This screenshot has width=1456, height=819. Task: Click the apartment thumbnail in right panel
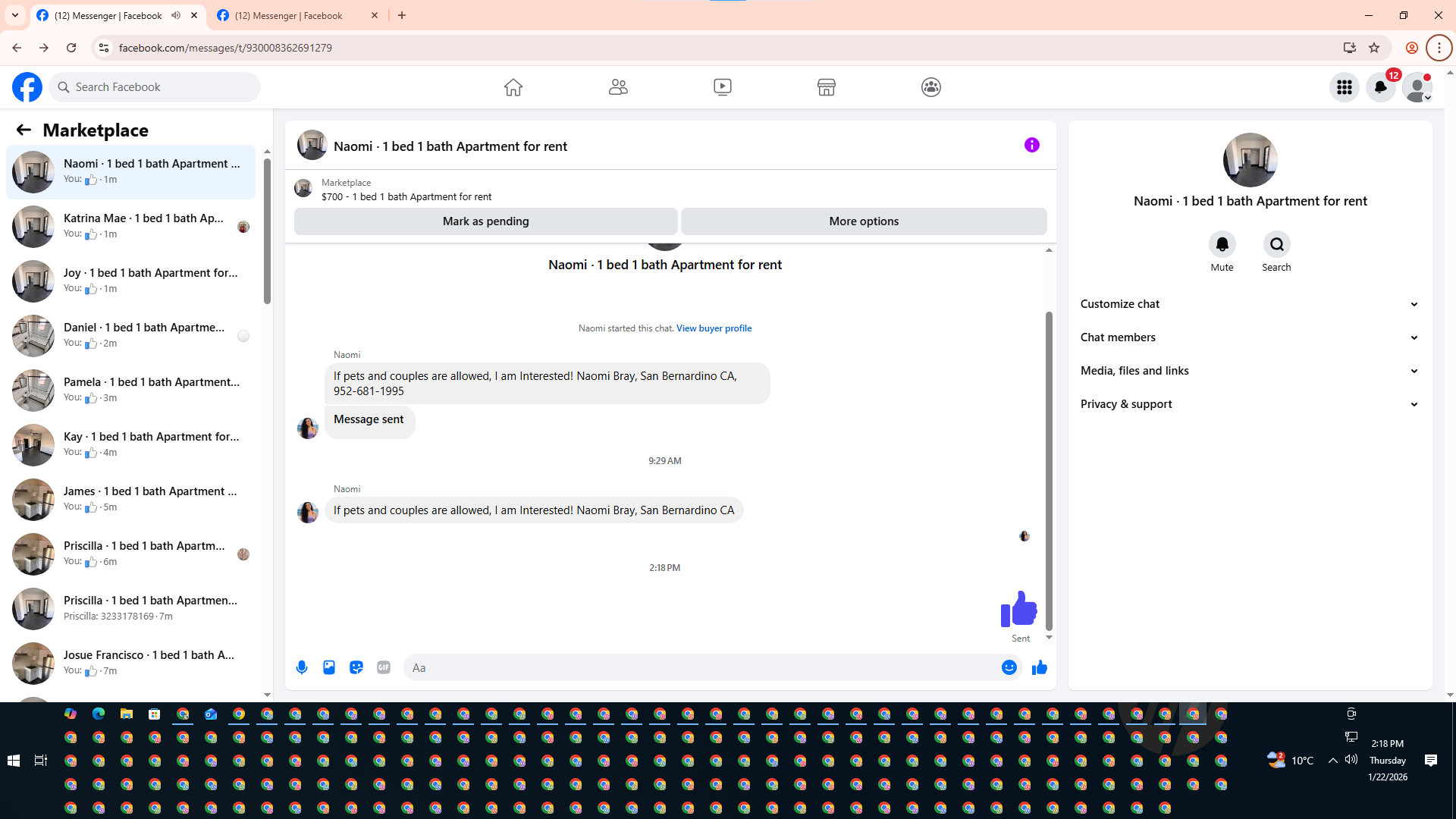coord(1250,160)
